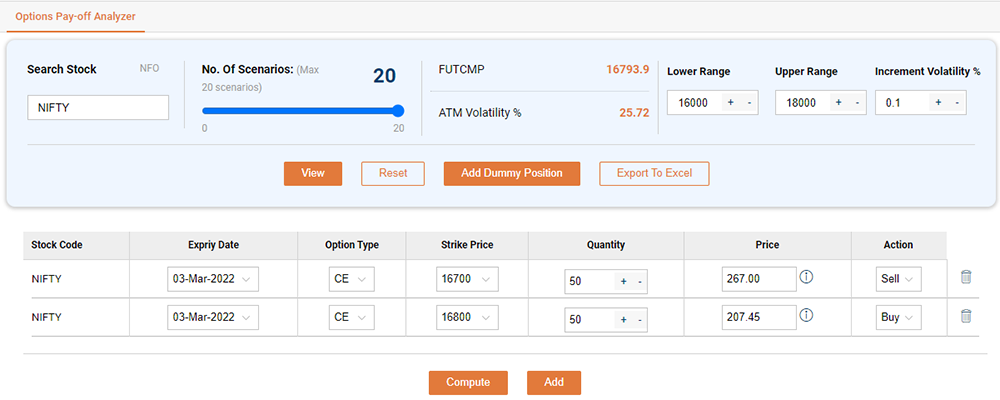Image resolution: width=1000 pixels, height=400 pixels.
Task: Click info icon next to price 267.00
Action: point(806,277)
